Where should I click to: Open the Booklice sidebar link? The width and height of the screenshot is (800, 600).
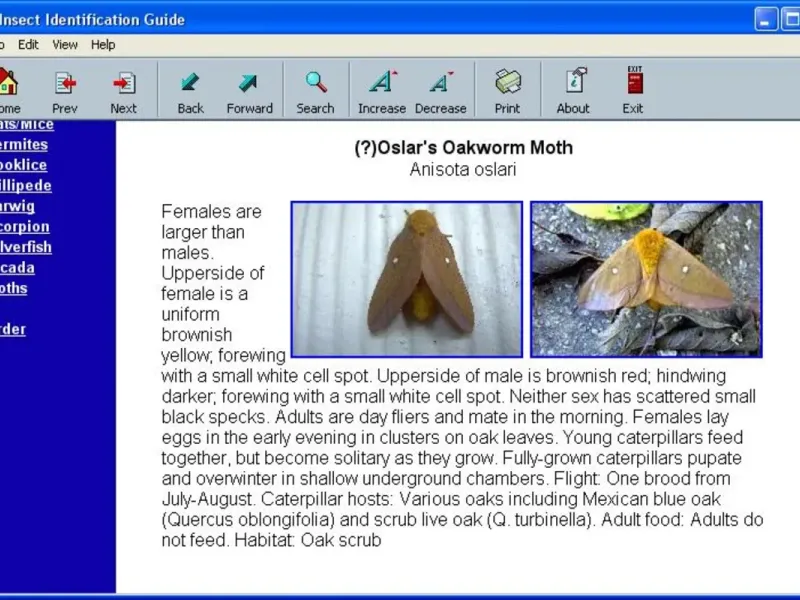coord(23,165)
